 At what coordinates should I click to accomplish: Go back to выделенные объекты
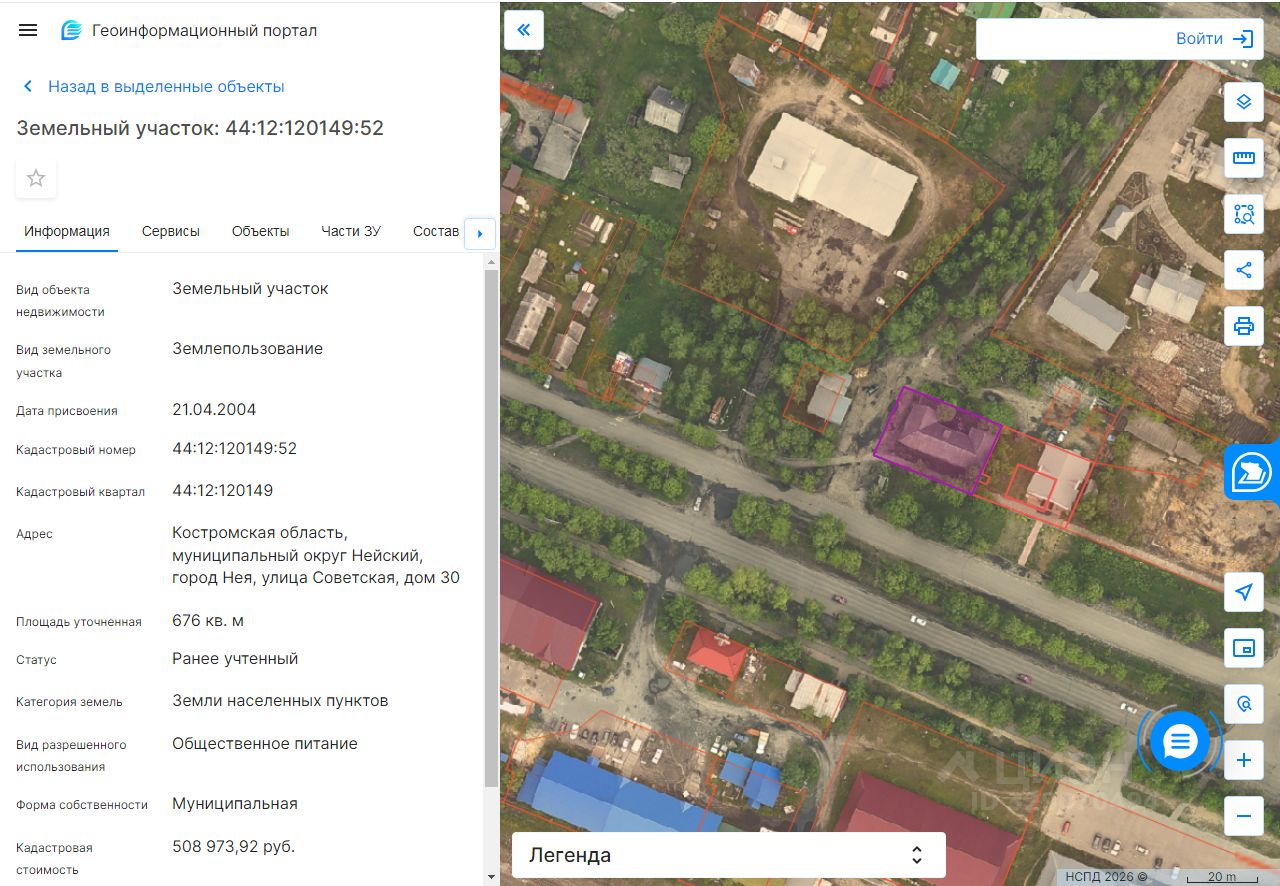point(166,87)
